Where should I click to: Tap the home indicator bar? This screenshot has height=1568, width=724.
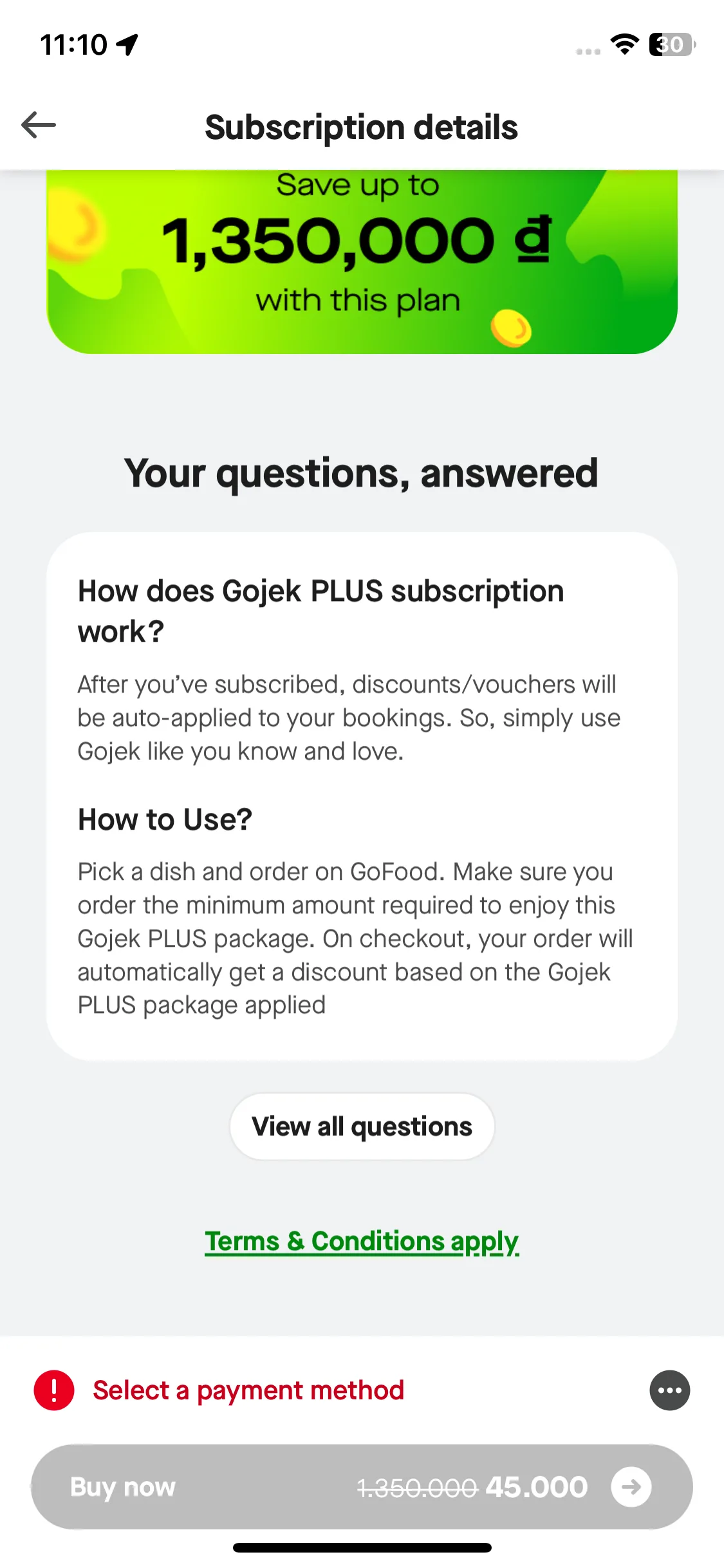tap(362, 1547)
